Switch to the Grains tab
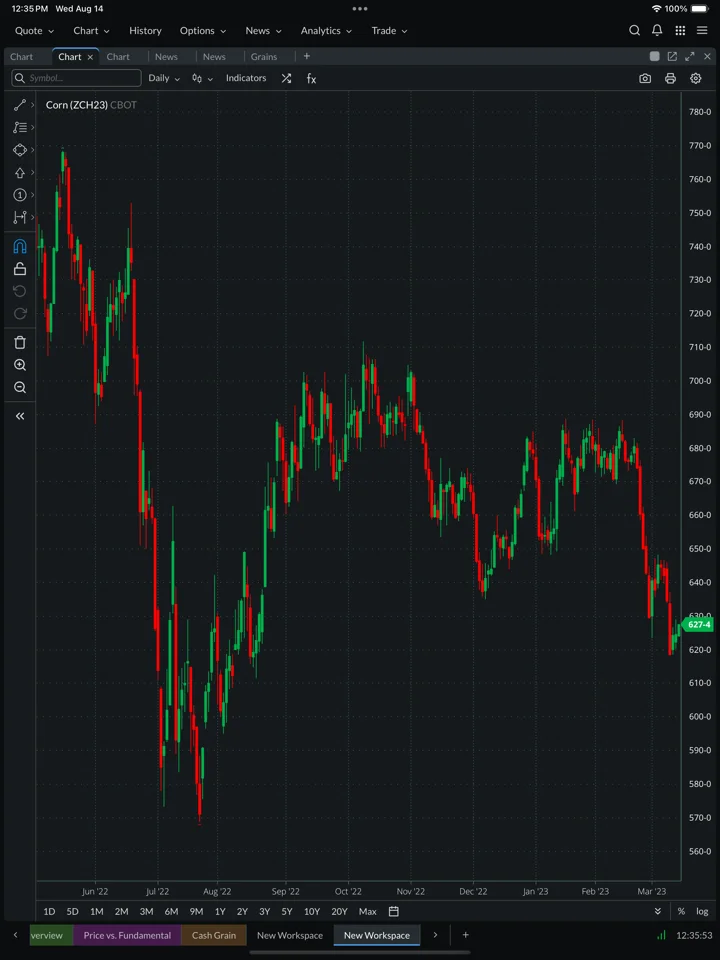720x960 pixels. point(264,56)
